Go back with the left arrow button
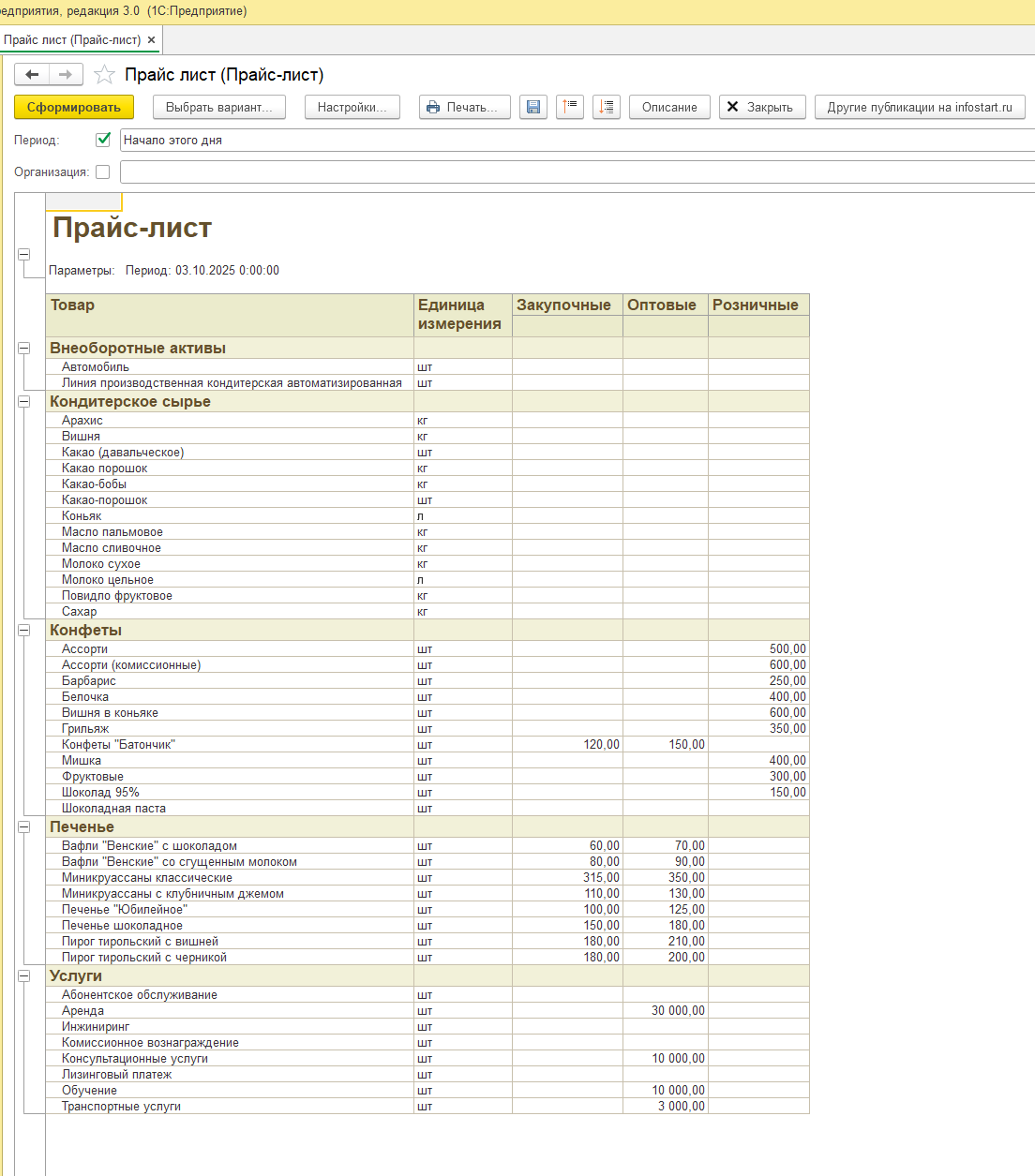1035x1176 pixels. click(x=32, y=74)
